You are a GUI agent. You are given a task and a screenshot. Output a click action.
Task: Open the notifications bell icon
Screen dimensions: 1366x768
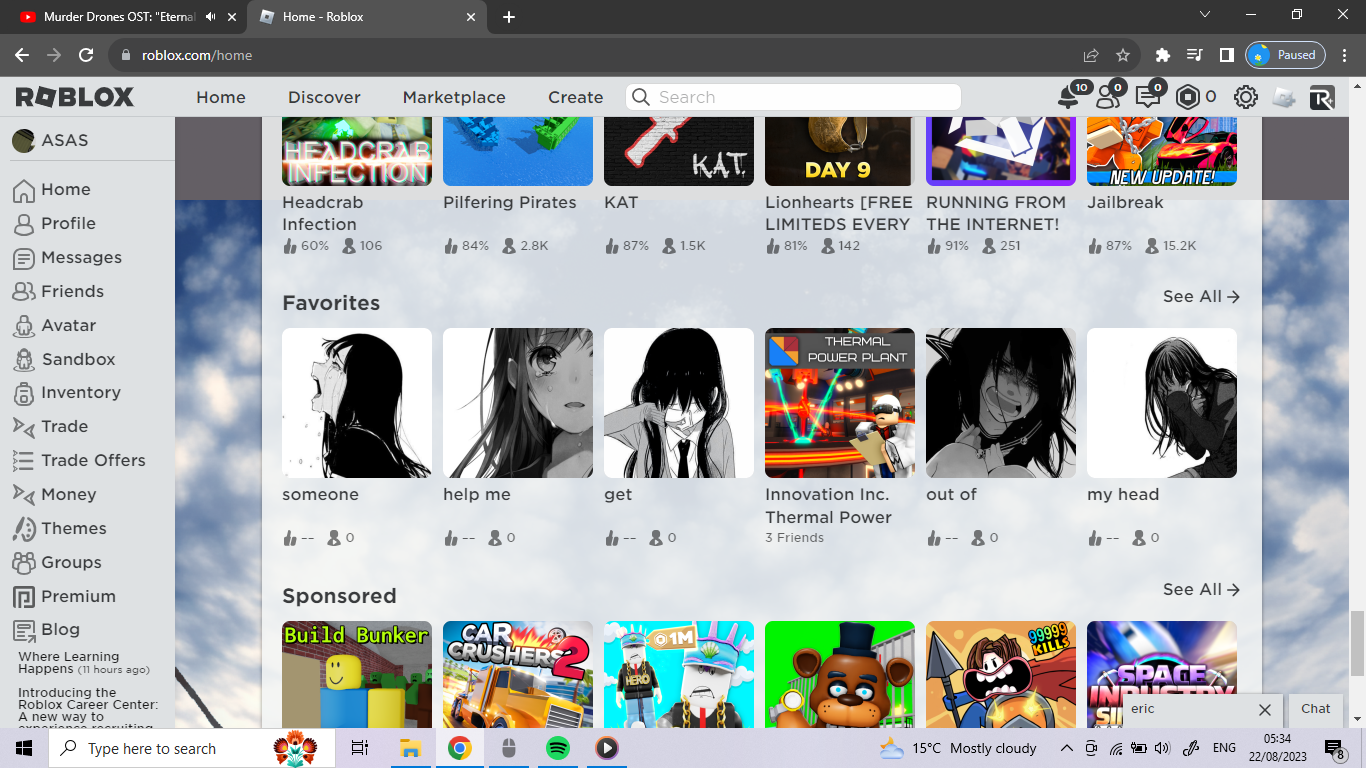coord(1070,97)
